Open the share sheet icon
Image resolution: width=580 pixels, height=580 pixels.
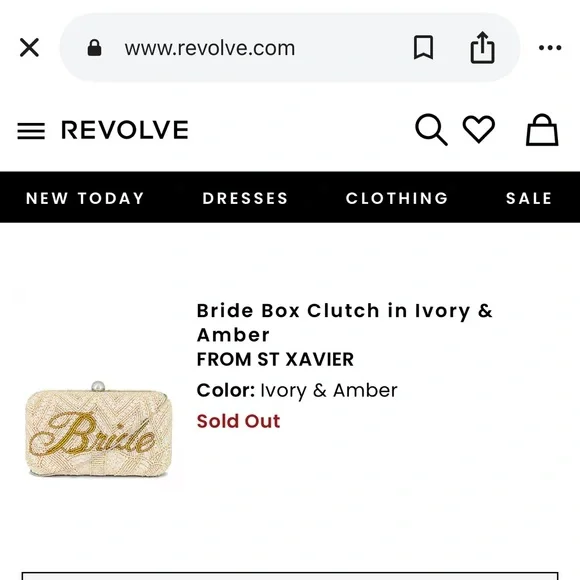click(482, 48)
